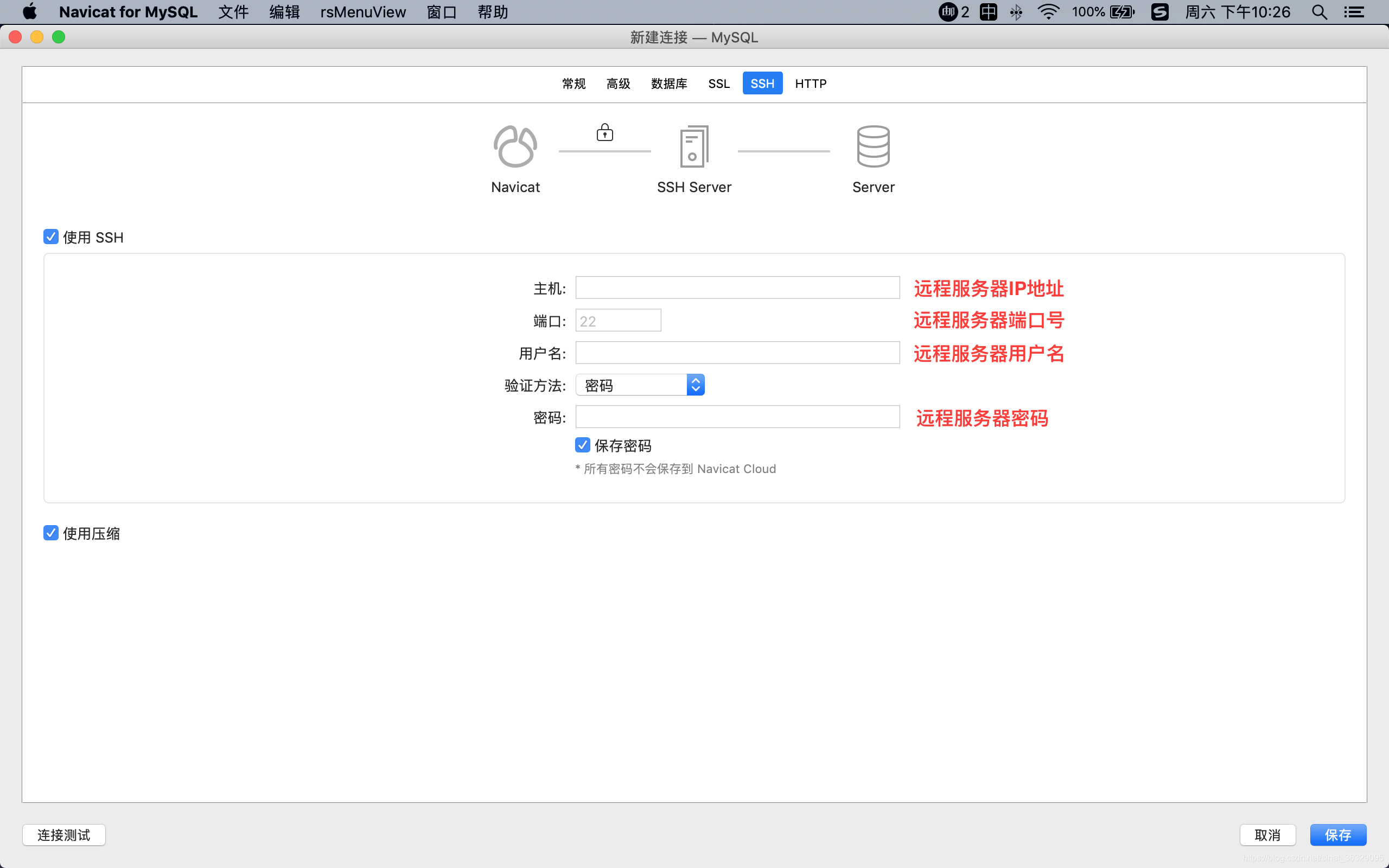Switch to the 数据库 tab
This screenshot has width=1389, height=868.
pyautogui.click(x=669, y=84)
